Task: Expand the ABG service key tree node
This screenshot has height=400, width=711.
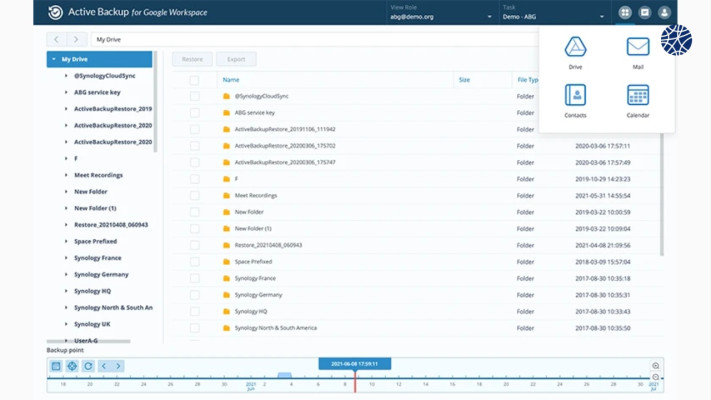Action: click(66, 93)
